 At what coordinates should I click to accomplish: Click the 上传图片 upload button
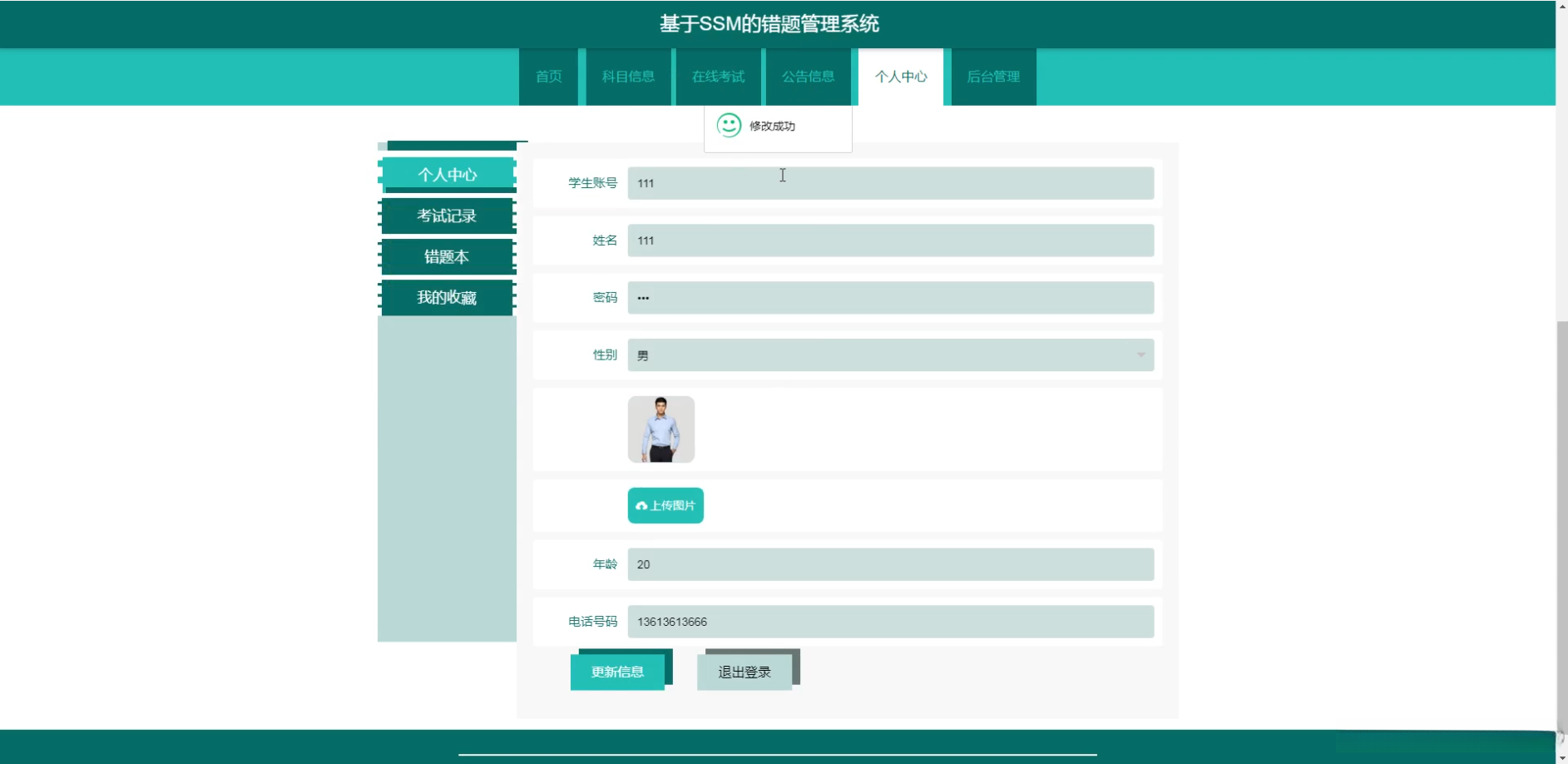coord(665,505)
